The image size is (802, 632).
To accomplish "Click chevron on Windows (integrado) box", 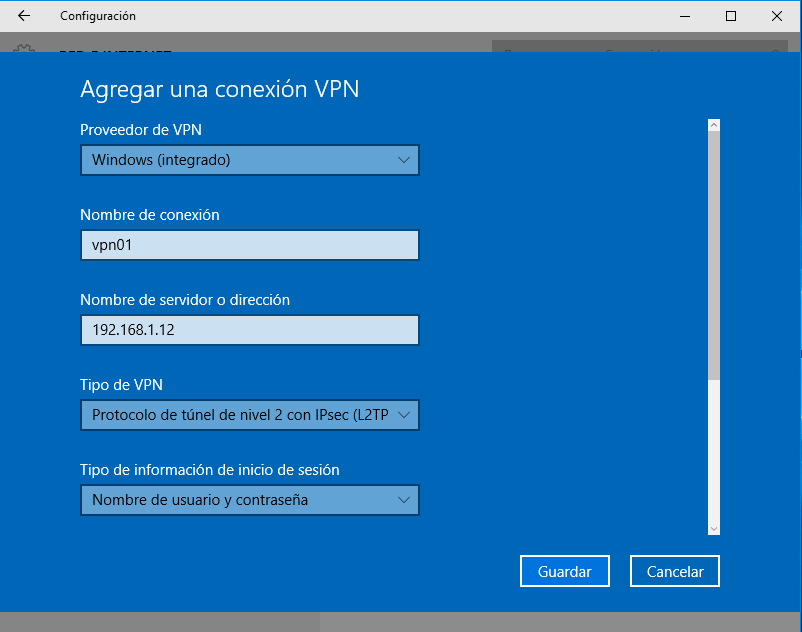I will pyautogui.click(x=404, y=160).
